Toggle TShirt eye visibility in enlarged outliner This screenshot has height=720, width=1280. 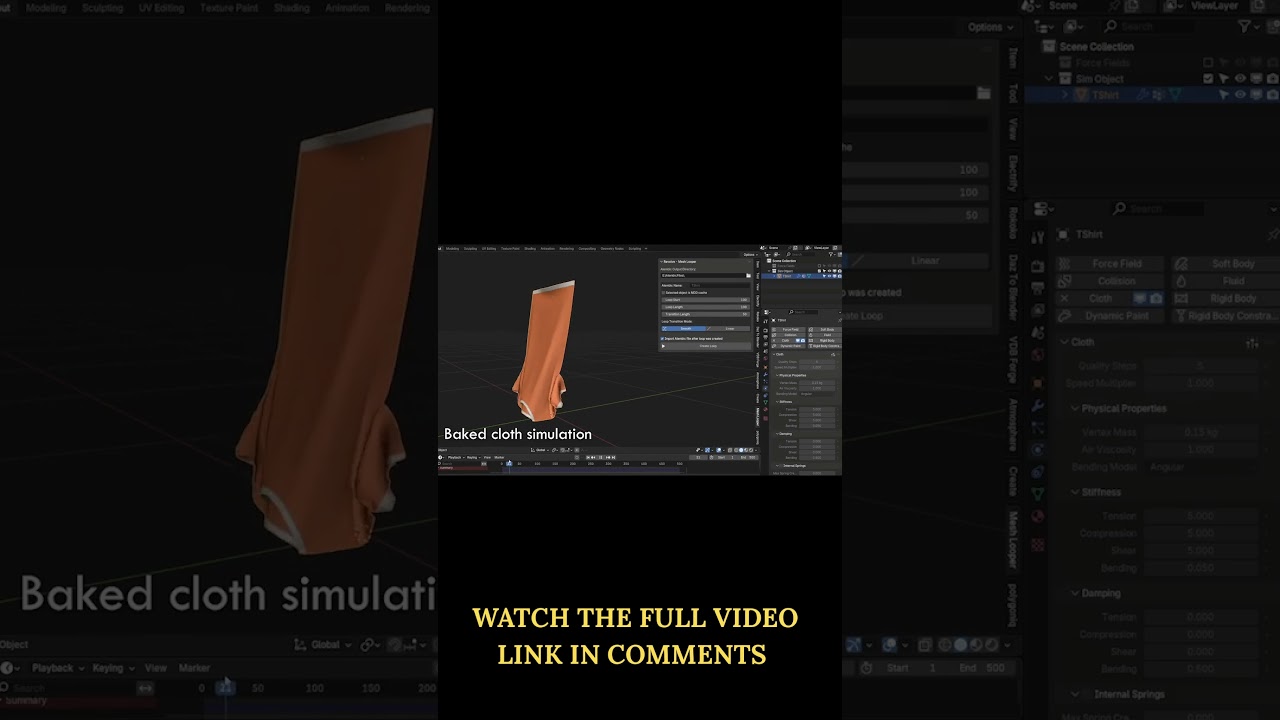[x=1240, y=95]
